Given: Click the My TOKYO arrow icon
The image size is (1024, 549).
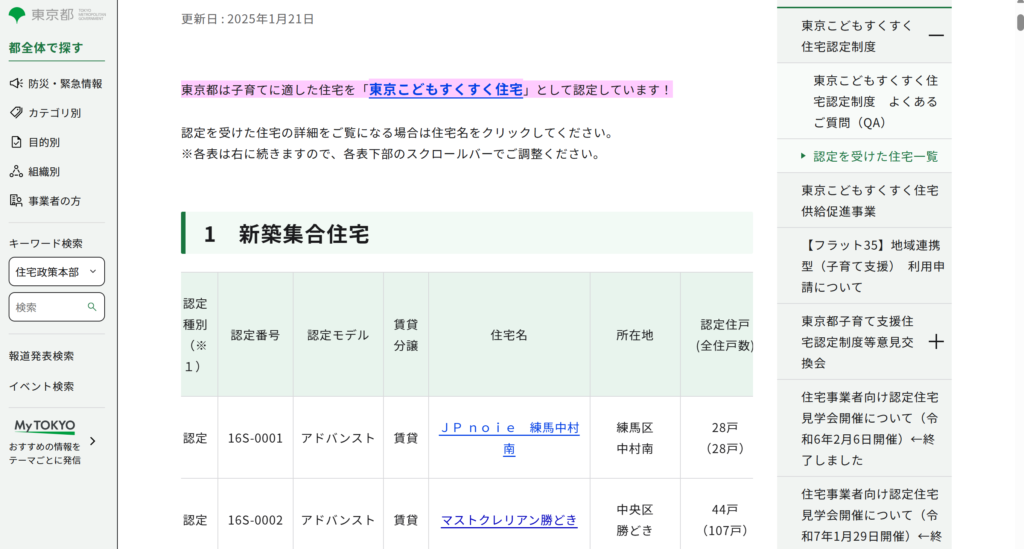Looking at the screenshot, I should [93, 441].
